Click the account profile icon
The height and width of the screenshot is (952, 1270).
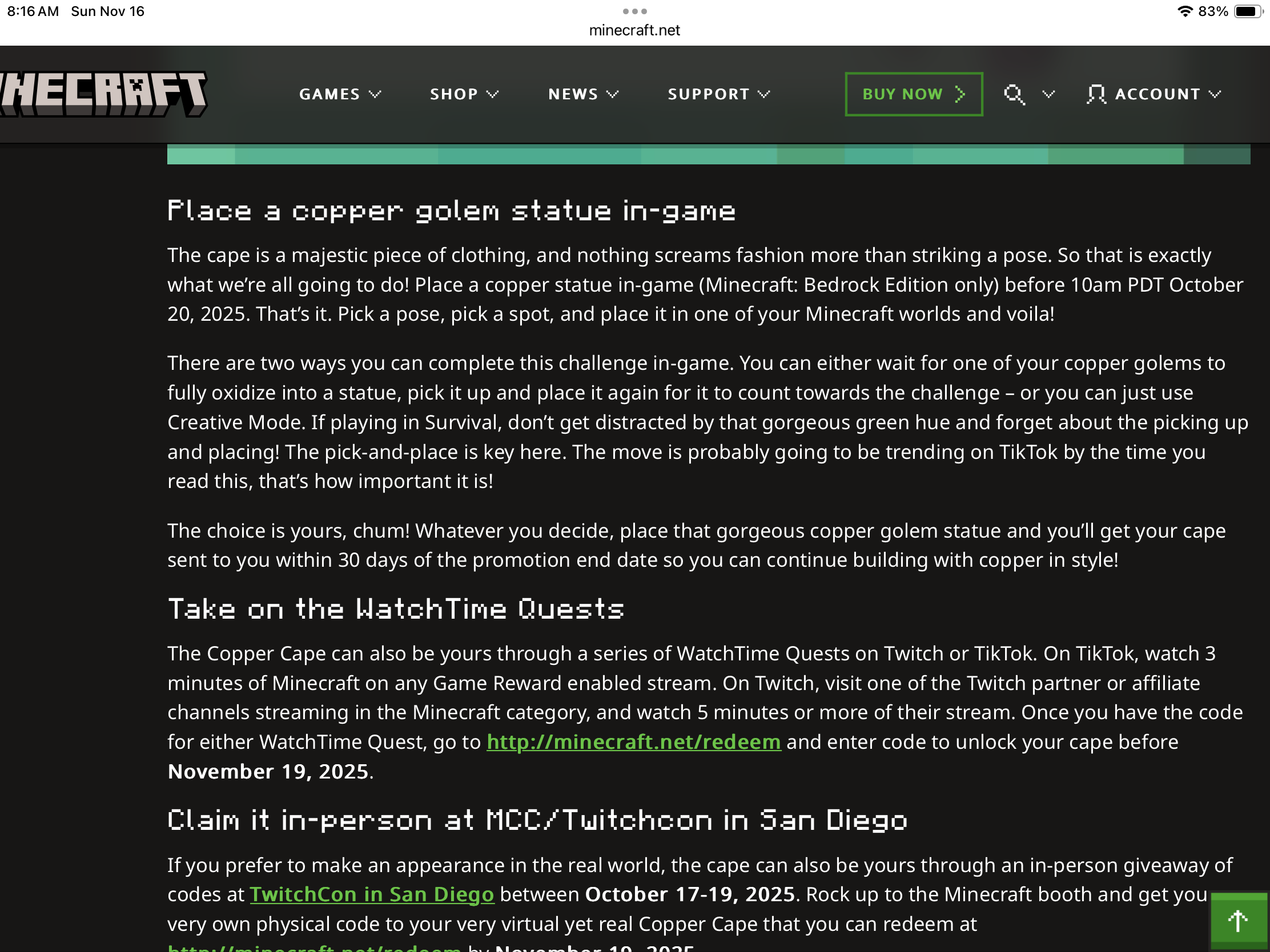click(x=1095, y=94)
